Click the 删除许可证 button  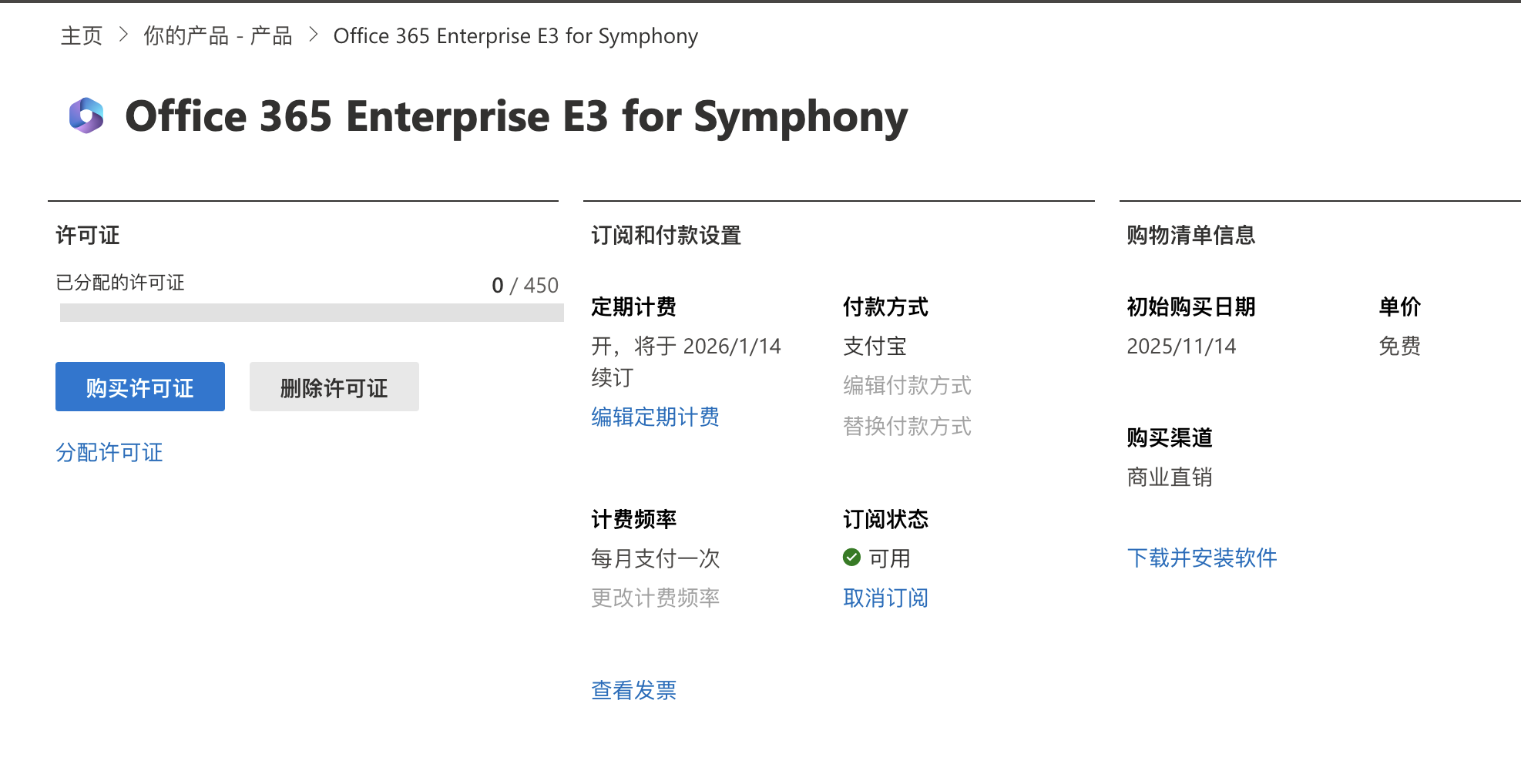pyautogui.click(x=334, y=387)
